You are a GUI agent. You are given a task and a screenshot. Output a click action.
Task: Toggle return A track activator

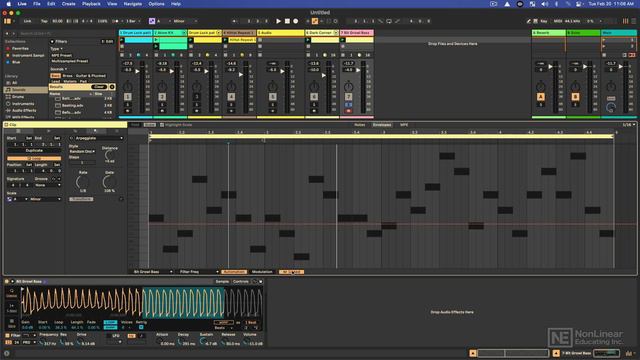pyautogui.click(x=541, y=97)
